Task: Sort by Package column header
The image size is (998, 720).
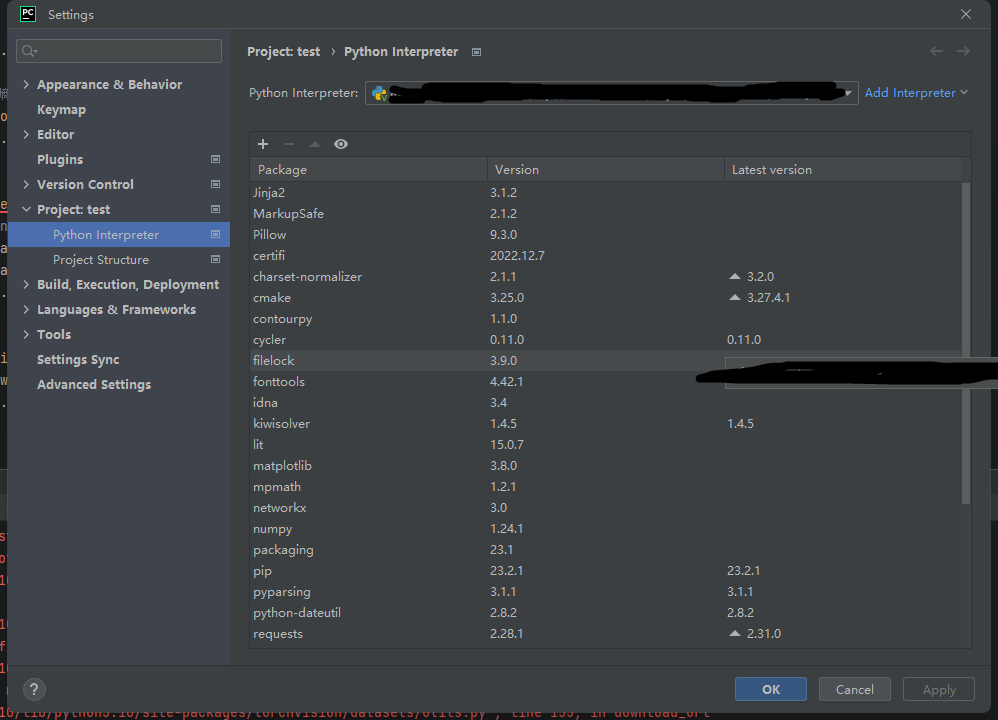Action: point(369,169)
